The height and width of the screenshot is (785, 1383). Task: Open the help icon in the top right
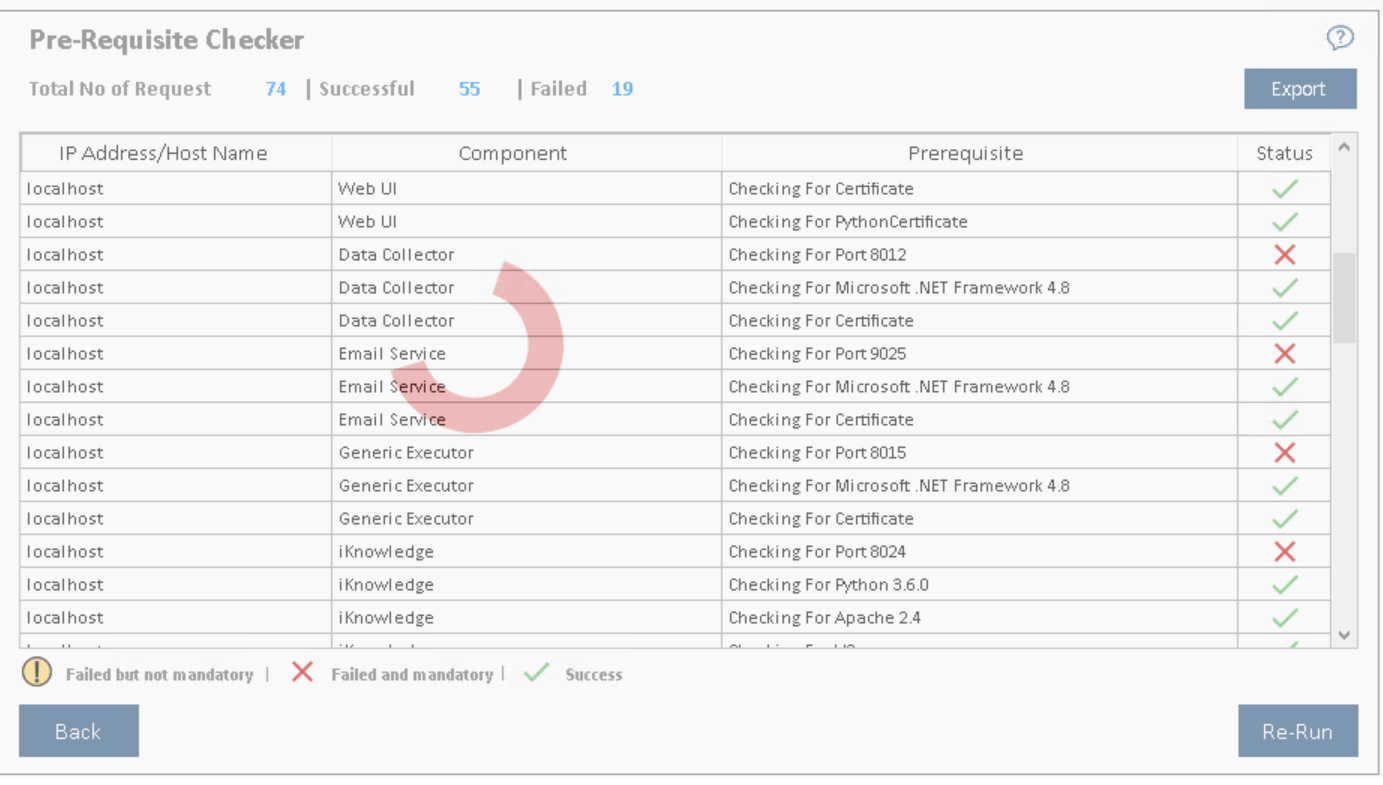[1339, 37]
